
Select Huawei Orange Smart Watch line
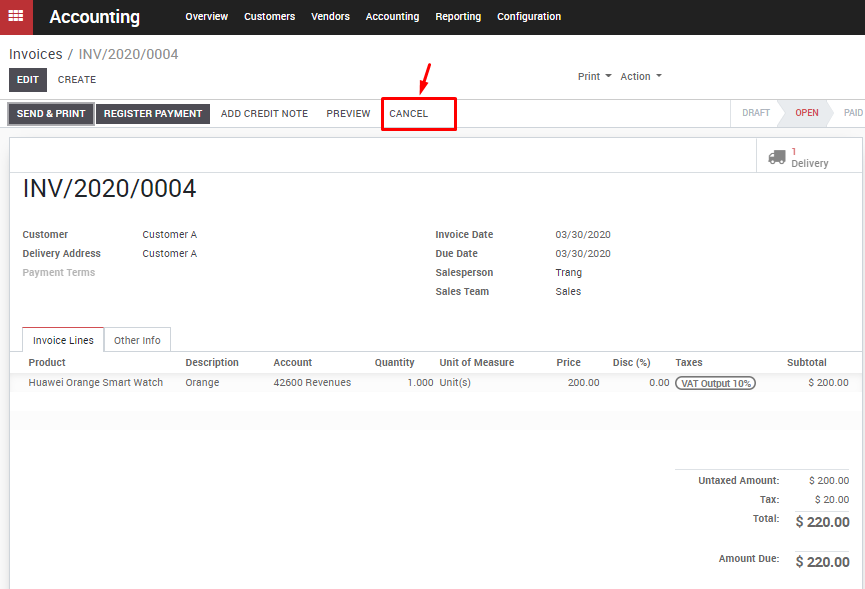coord(95,383)
